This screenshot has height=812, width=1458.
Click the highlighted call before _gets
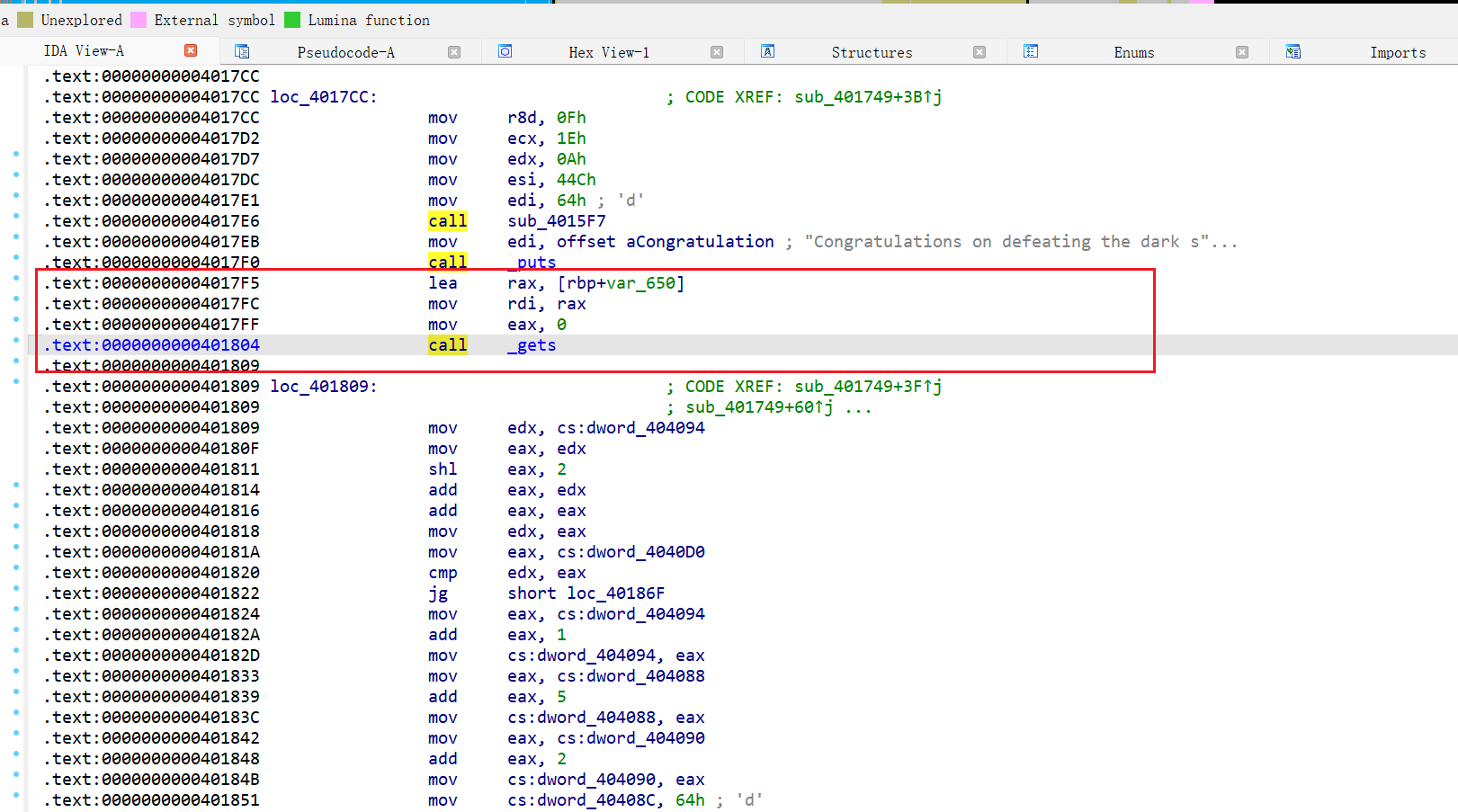coord(448,345)
